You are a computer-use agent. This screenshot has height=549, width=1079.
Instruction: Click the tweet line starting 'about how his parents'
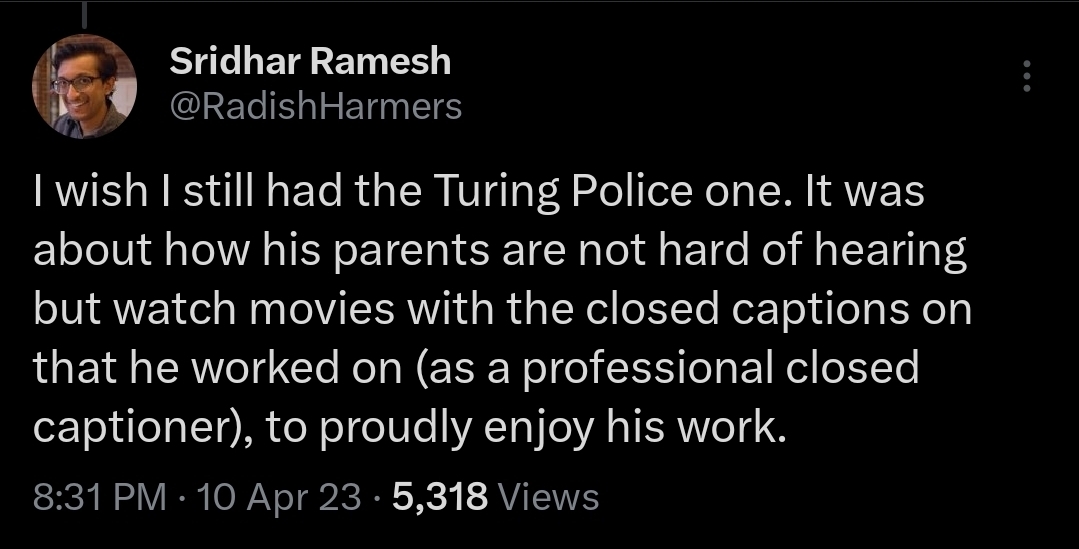coord(500,253)
